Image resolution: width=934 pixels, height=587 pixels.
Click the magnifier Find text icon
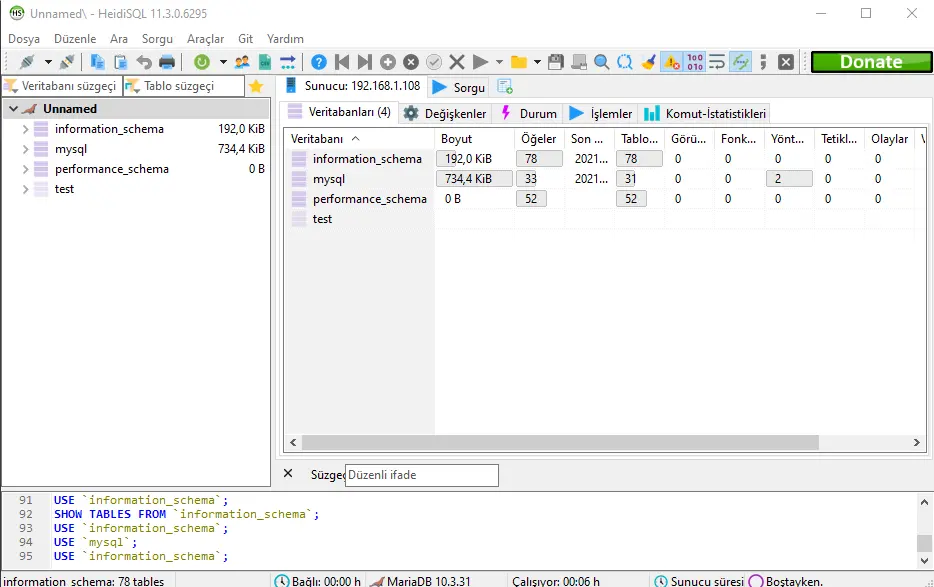602,61
